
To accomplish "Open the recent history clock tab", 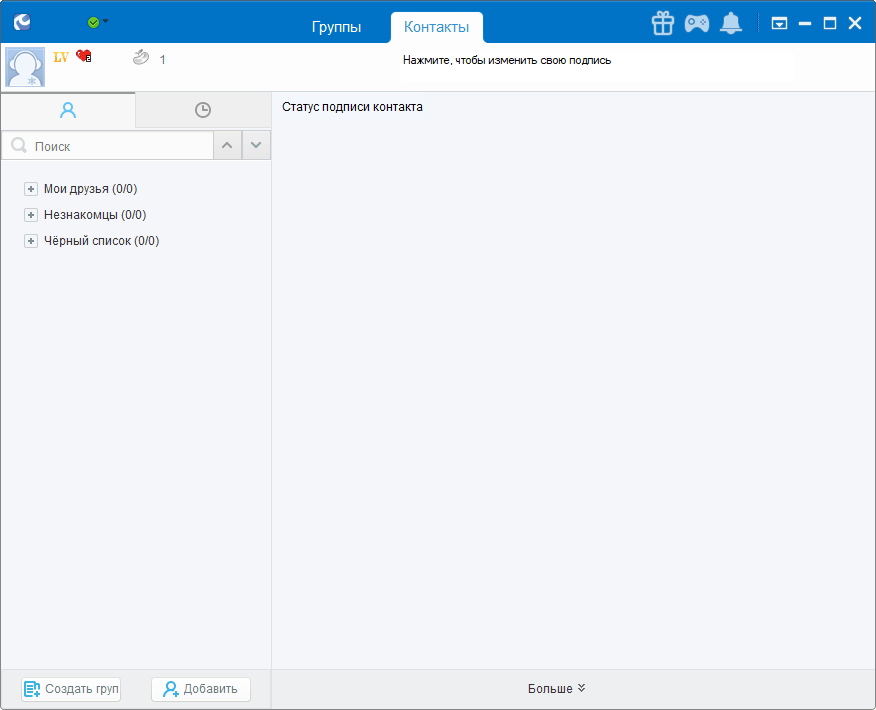I will pos(203,111).
